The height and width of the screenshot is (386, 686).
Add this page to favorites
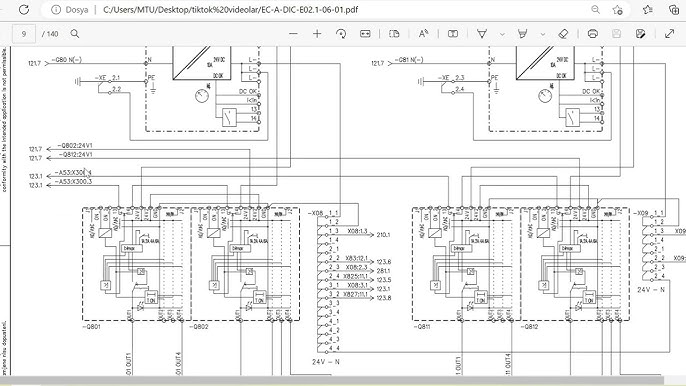pyautogui.click(x=617, y=10)
